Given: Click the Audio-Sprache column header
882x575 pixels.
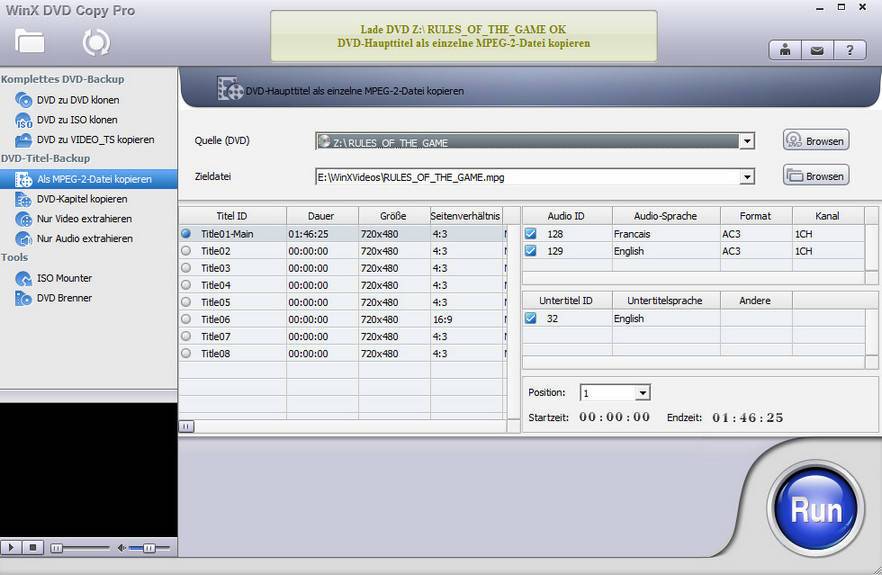Looking at the screenshot, I should (666, 216).
